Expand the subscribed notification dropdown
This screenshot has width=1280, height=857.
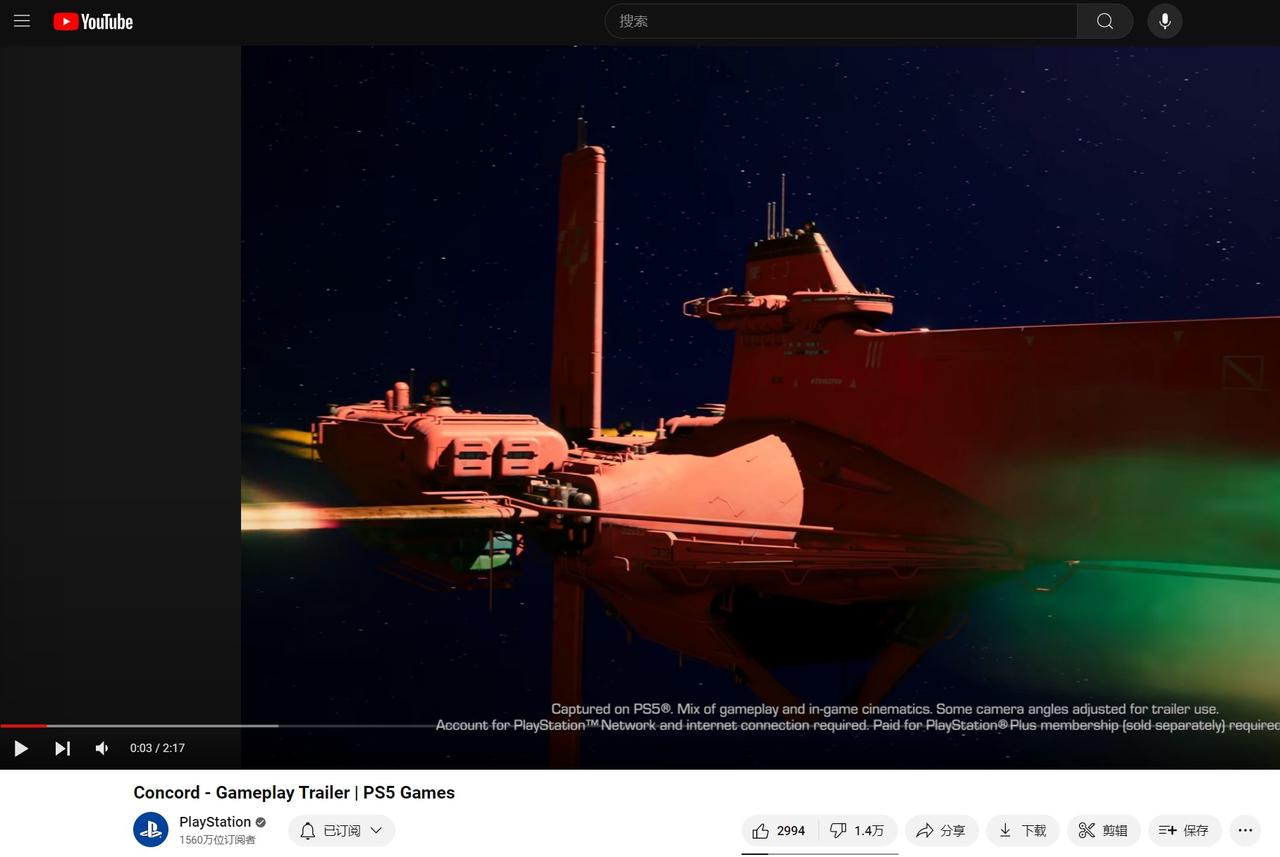click(x=342, y=831)
